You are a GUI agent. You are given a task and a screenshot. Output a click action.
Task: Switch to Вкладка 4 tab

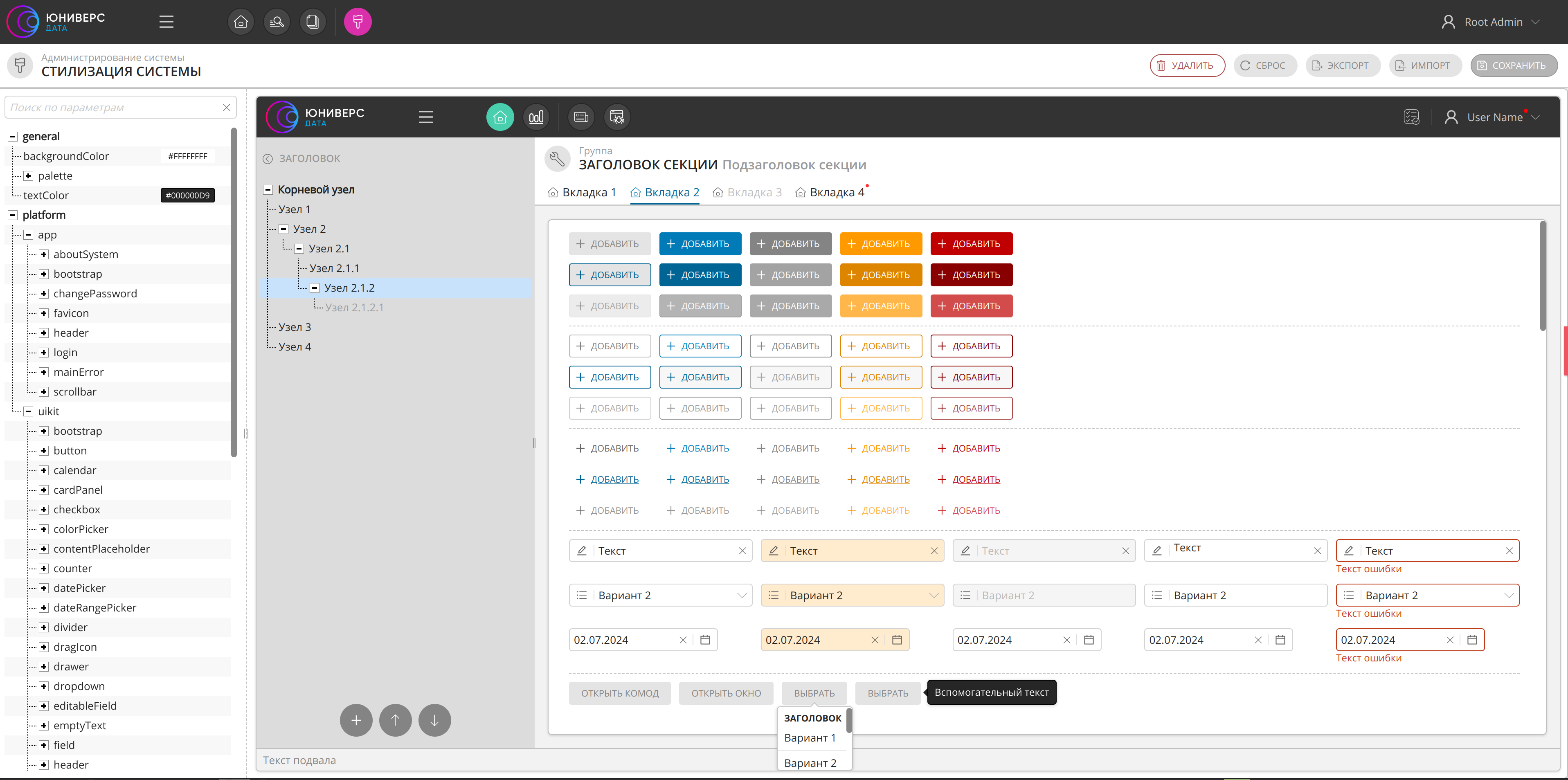point(830,193)
